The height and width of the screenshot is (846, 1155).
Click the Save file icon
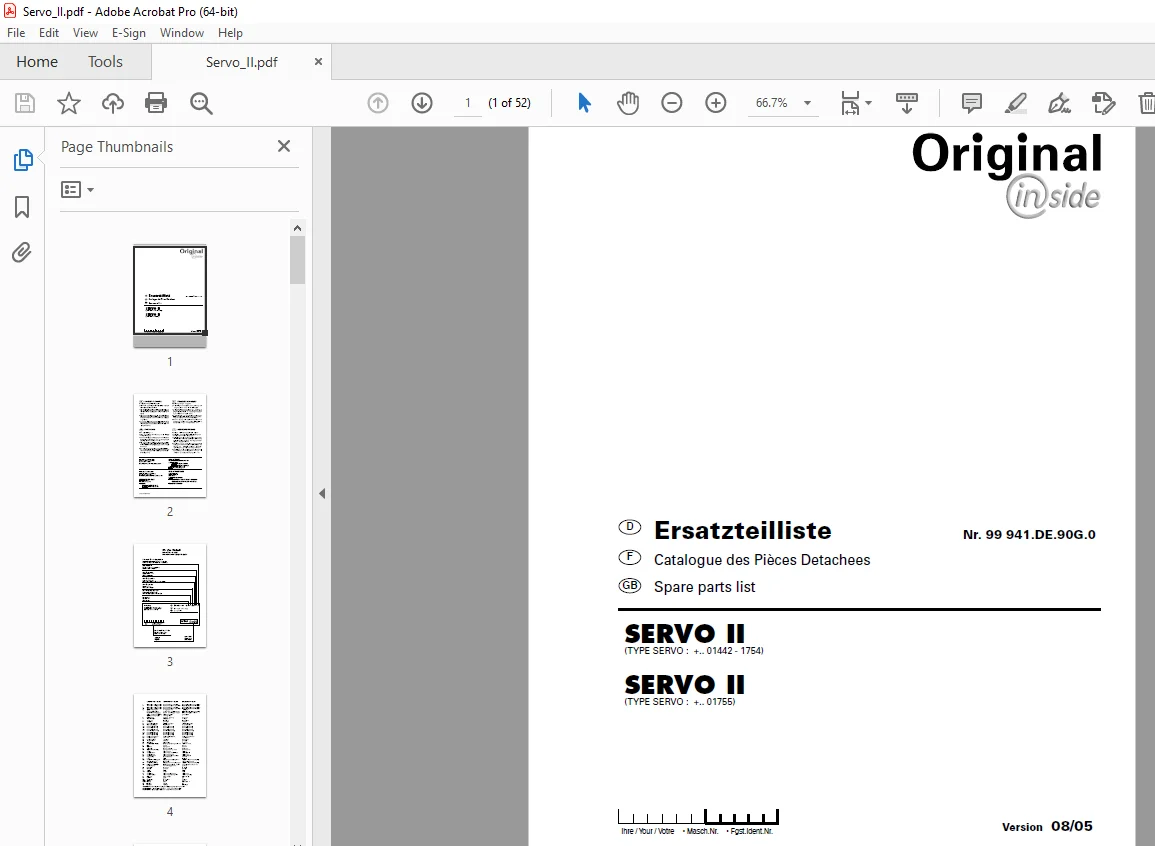(x=25, y=103)
